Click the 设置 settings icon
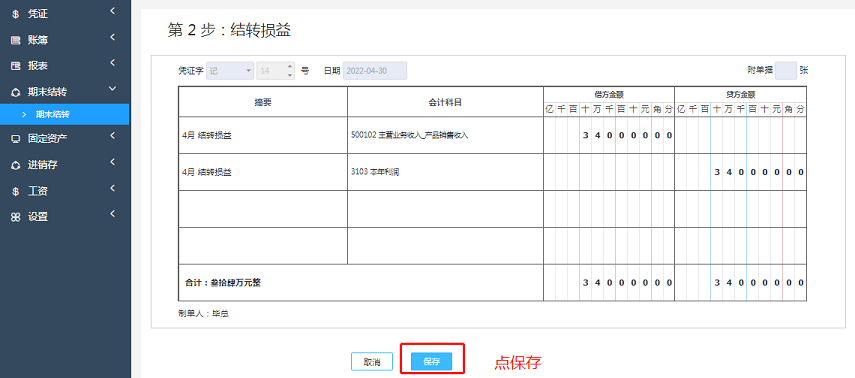 point(15,217)
